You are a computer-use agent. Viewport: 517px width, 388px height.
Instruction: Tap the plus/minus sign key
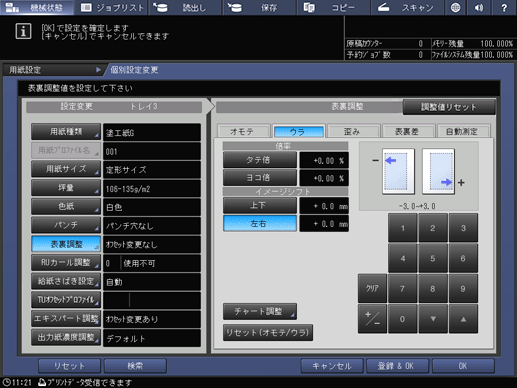(x=372, y=319)
